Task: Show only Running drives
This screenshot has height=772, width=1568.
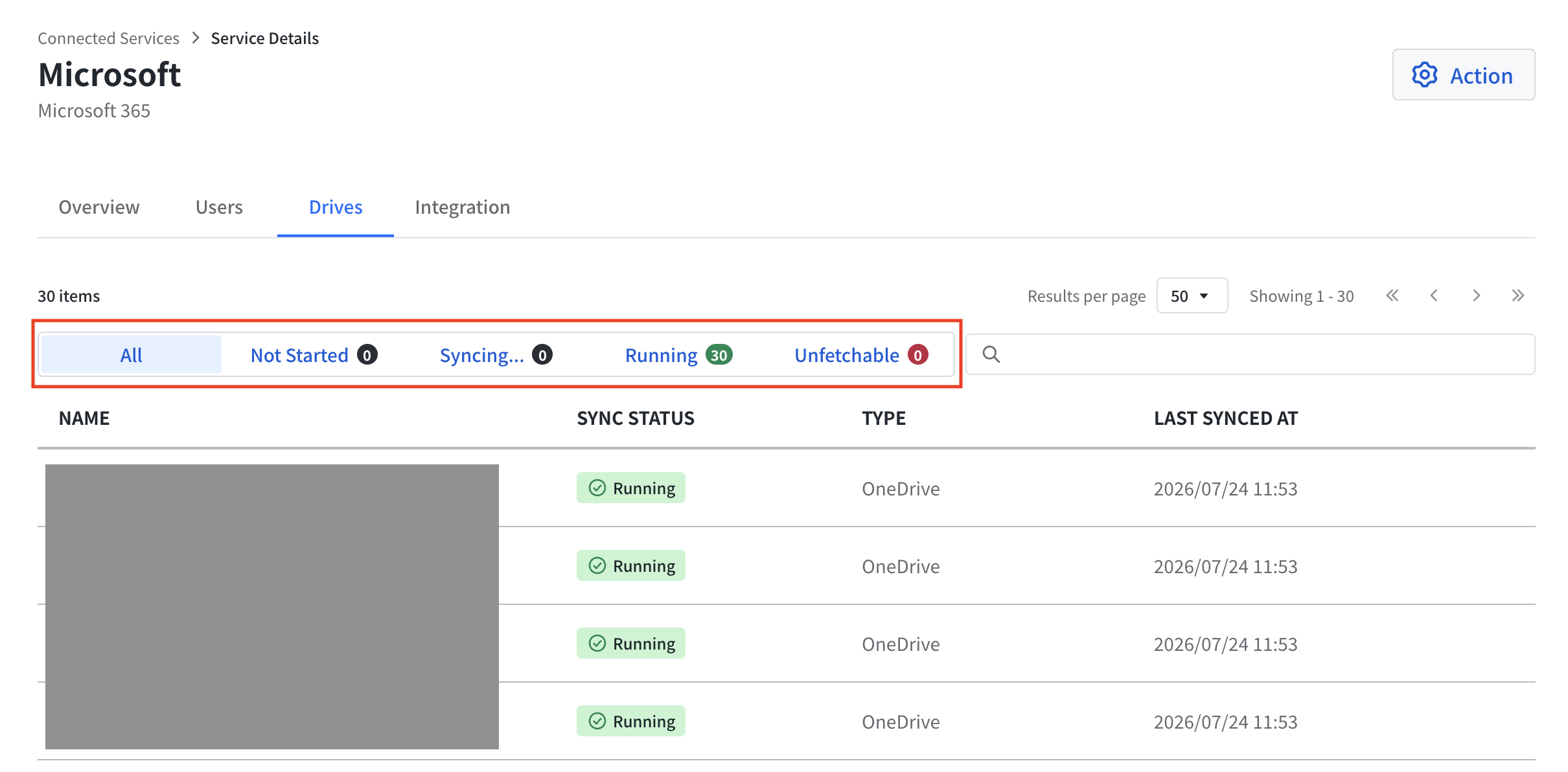Action: click(x=678, y=354)
